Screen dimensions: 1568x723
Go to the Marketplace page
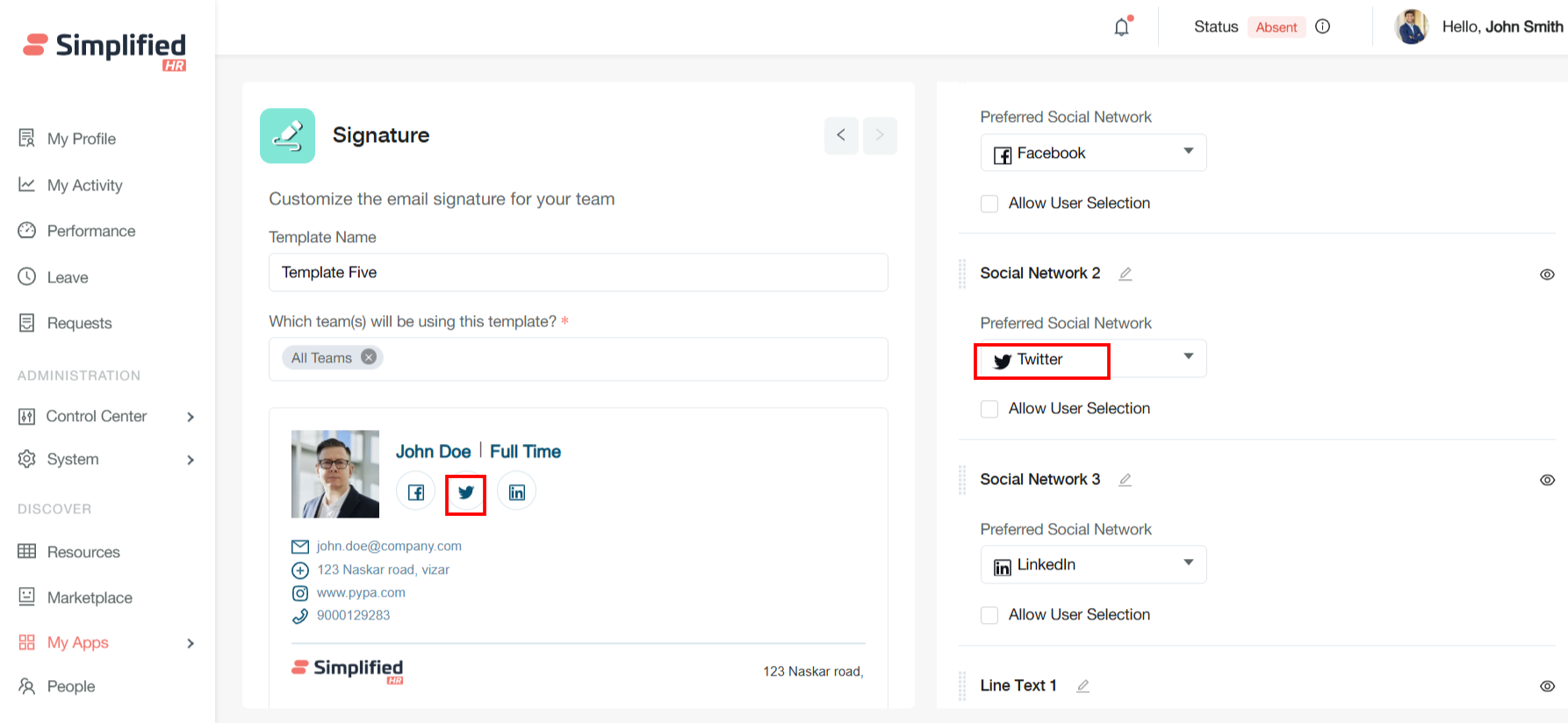[89, 598]
